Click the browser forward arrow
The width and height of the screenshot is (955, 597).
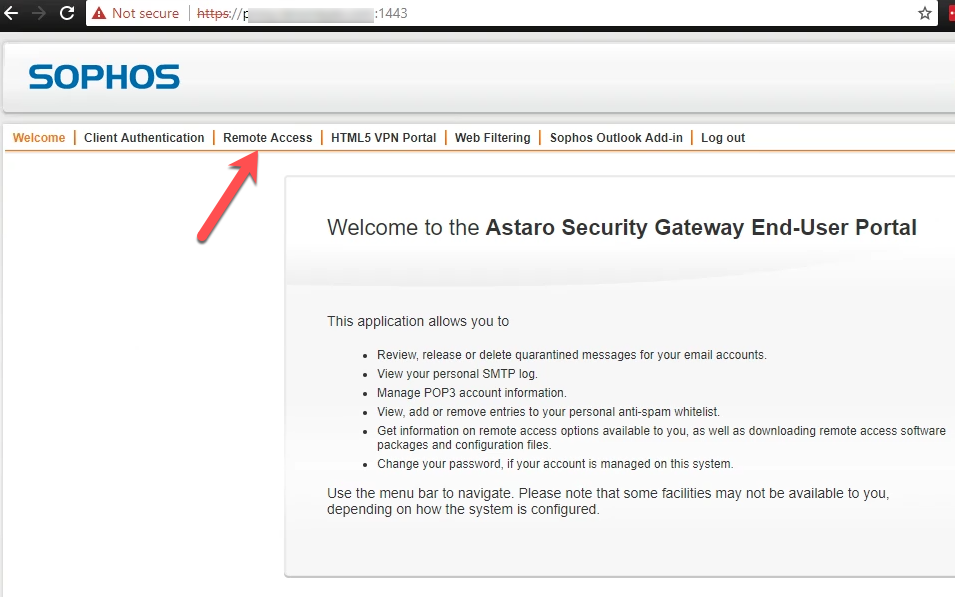[x=38, y=13]
